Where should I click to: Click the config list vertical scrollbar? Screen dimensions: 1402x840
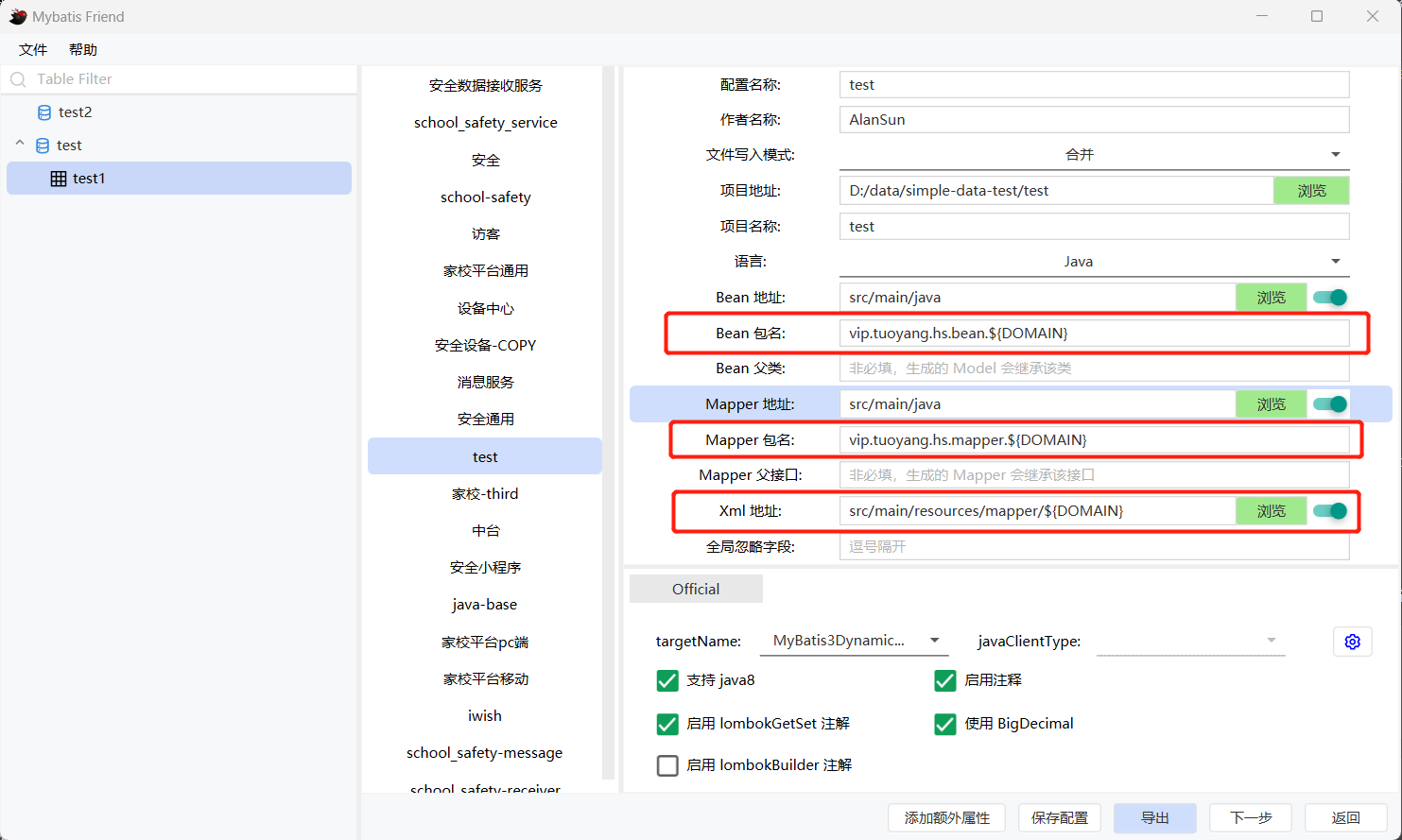coord(609,422)
